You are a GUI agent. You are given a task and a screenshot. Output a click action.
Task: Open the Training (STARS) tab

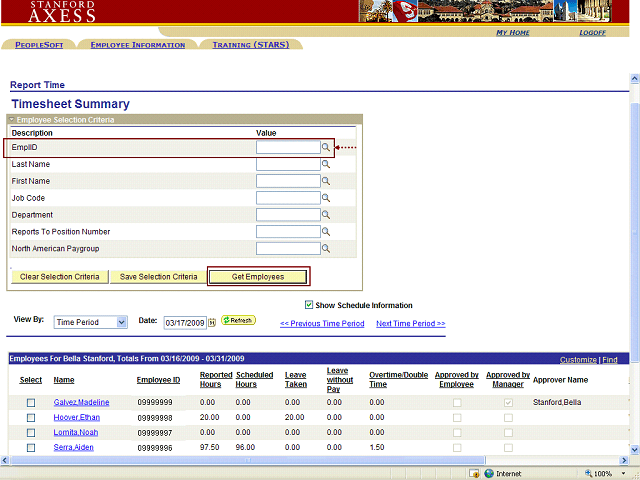(x=250, y=45)
